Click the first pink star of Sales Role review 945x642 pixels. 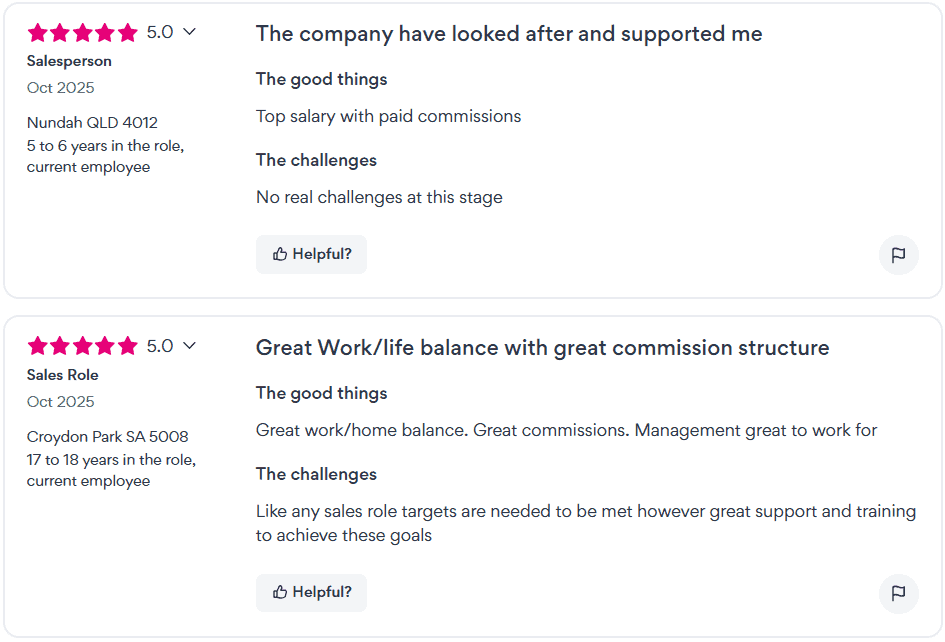click(38, 347)
